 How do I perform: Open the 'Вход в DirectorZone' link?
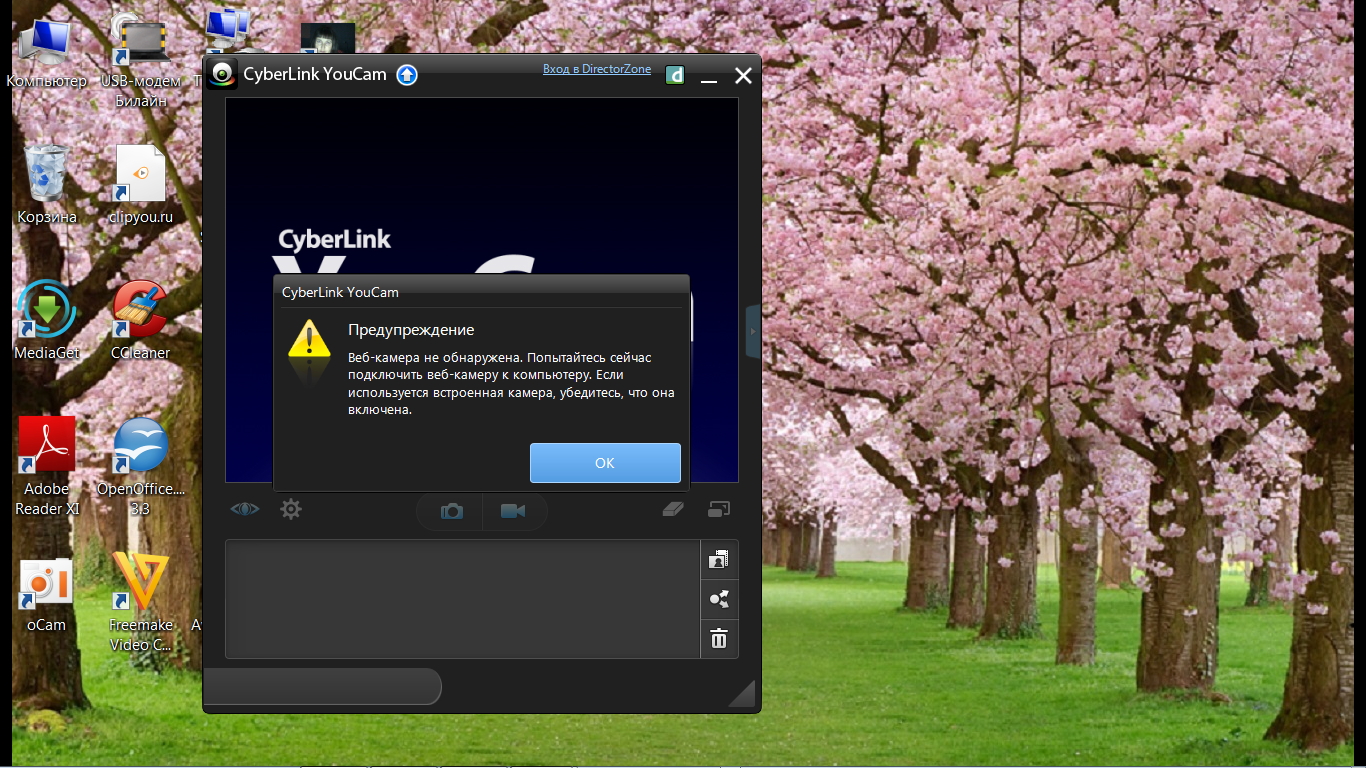(597, 70)
